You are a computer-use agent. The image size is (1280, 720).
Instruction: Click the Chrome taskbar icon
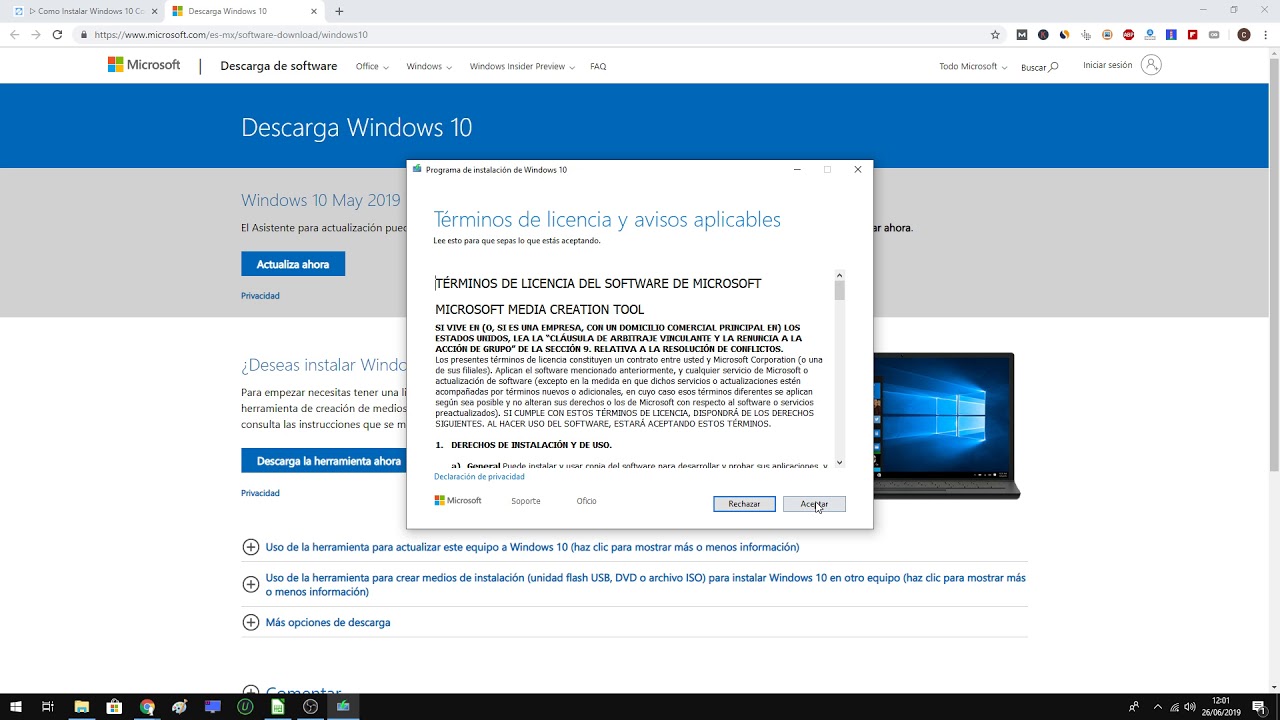click(x=147, y=707)
